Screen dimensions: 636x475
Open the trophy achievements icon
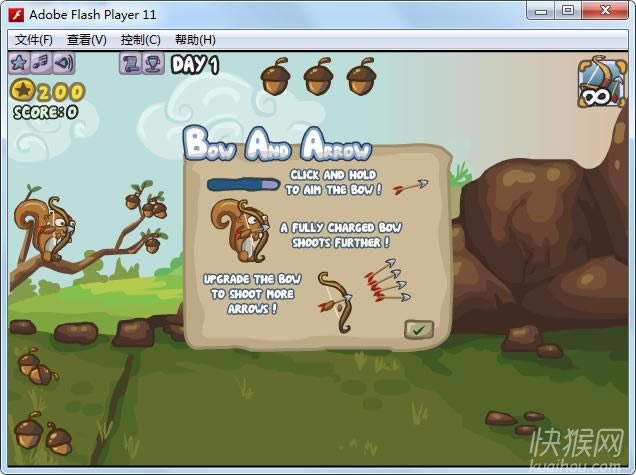[152, 64]
